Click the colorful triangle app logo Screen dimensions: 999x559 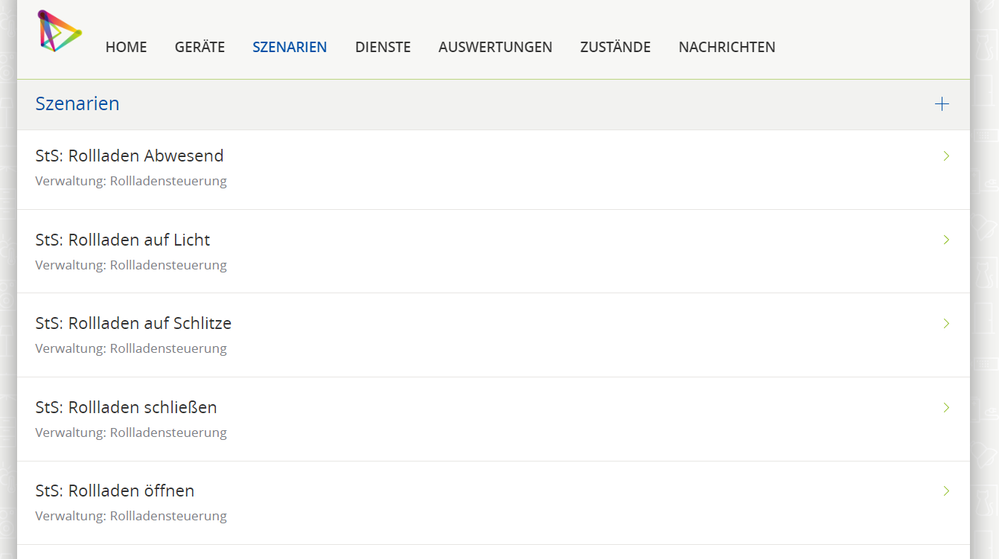tap(58, 32)
